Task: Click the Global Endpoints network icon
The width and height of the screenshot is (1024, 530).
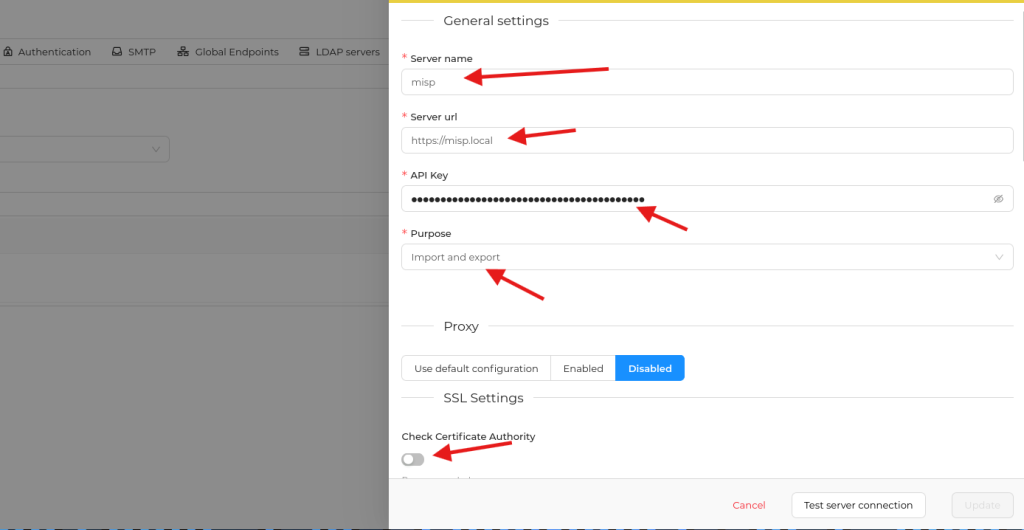Action: (183, 52)
